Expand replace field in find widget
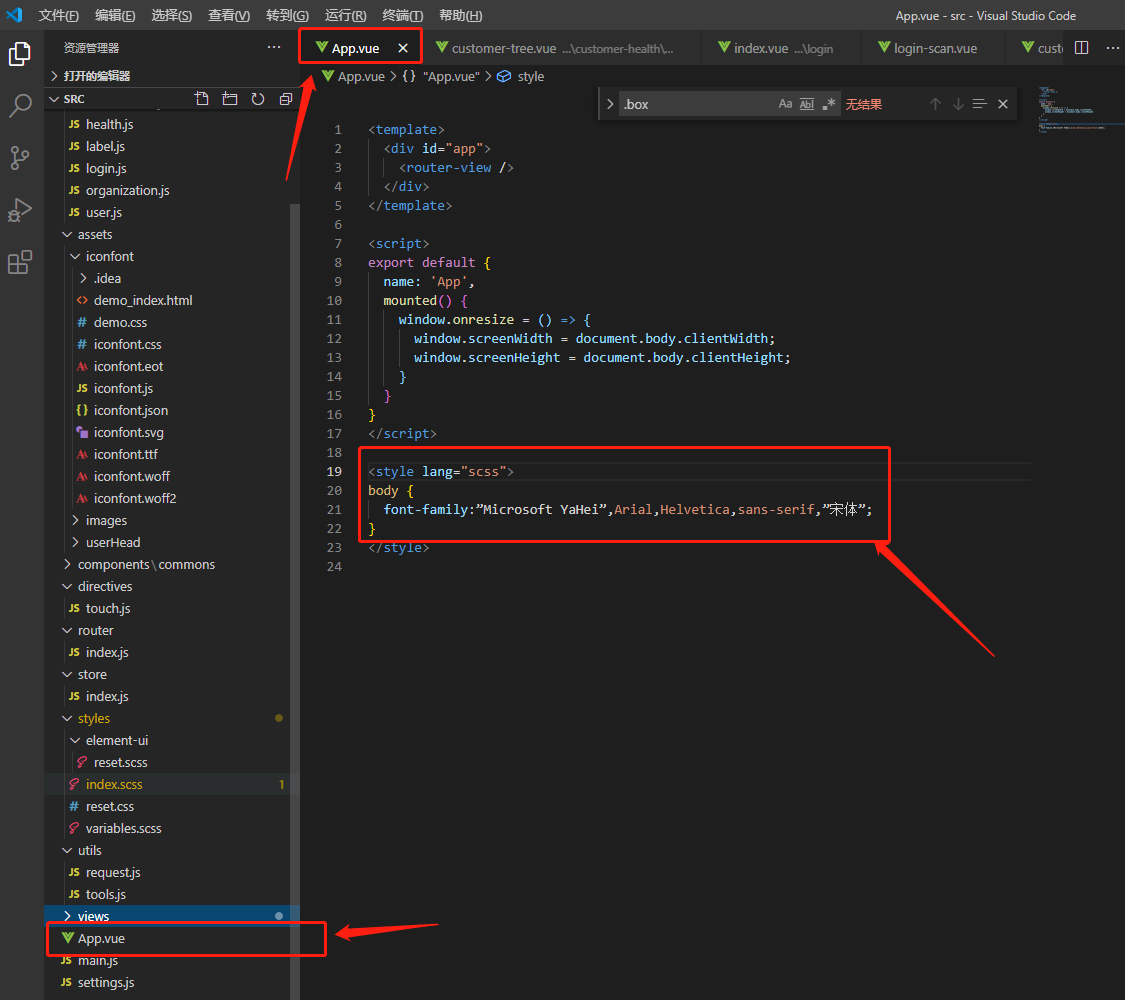Screen dimensions: 1125x1000 [x=610, y=104]
